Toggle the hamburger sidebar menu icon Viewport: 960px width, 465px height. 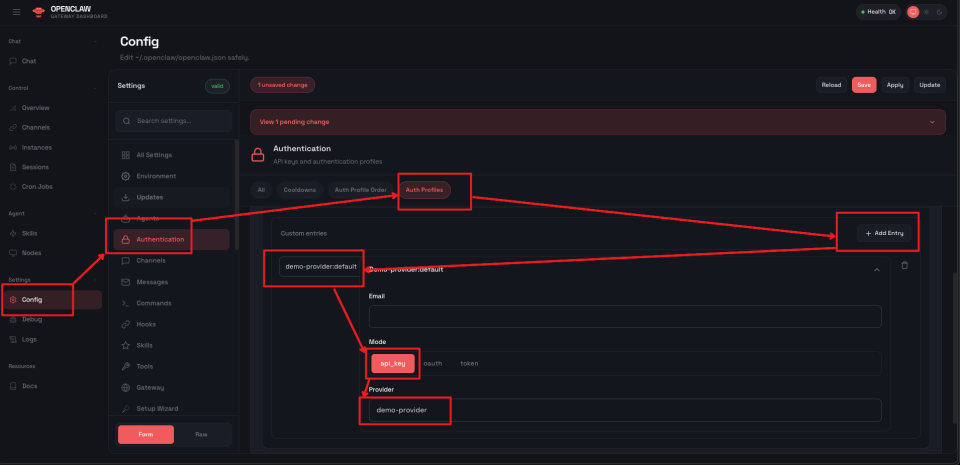(x=16, y=12)
